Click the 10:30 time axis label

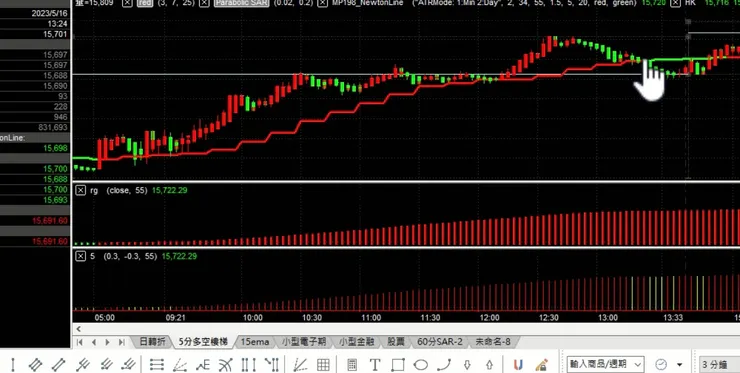tap(312, 318)
